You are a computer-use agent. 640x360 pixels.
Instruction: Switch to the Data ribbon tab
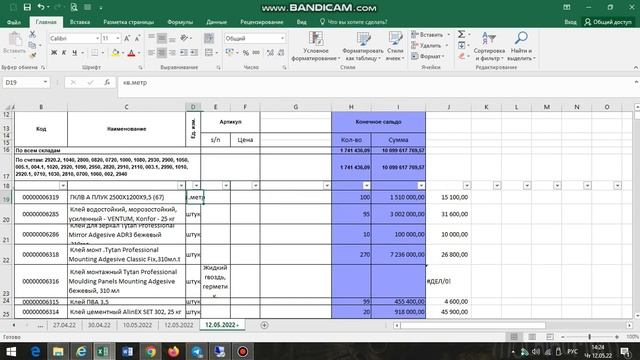pos(216,22)
